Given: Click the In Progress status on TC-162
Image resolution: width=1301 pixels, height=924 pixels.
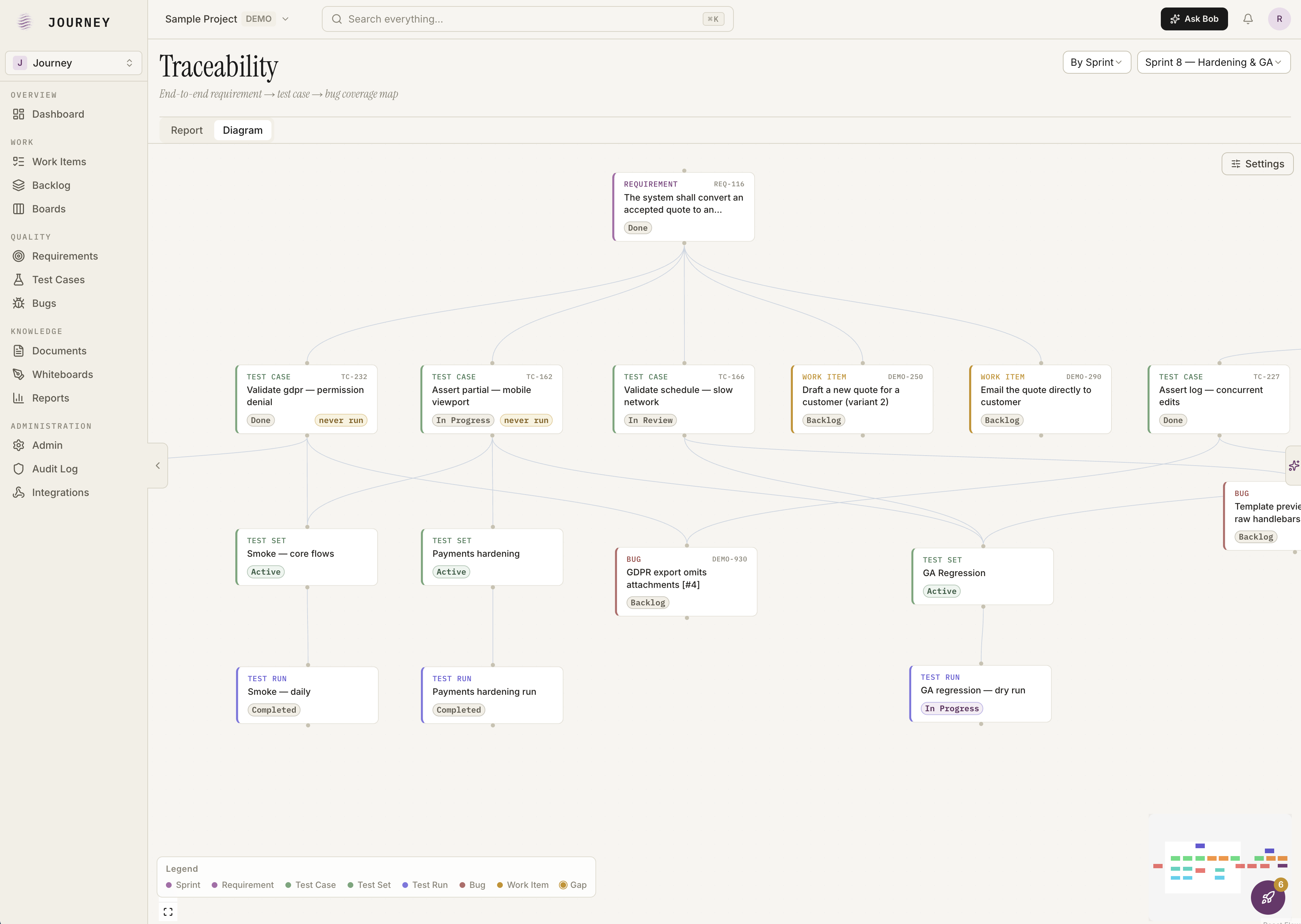Looking at the screenshot, I should 463,421.
